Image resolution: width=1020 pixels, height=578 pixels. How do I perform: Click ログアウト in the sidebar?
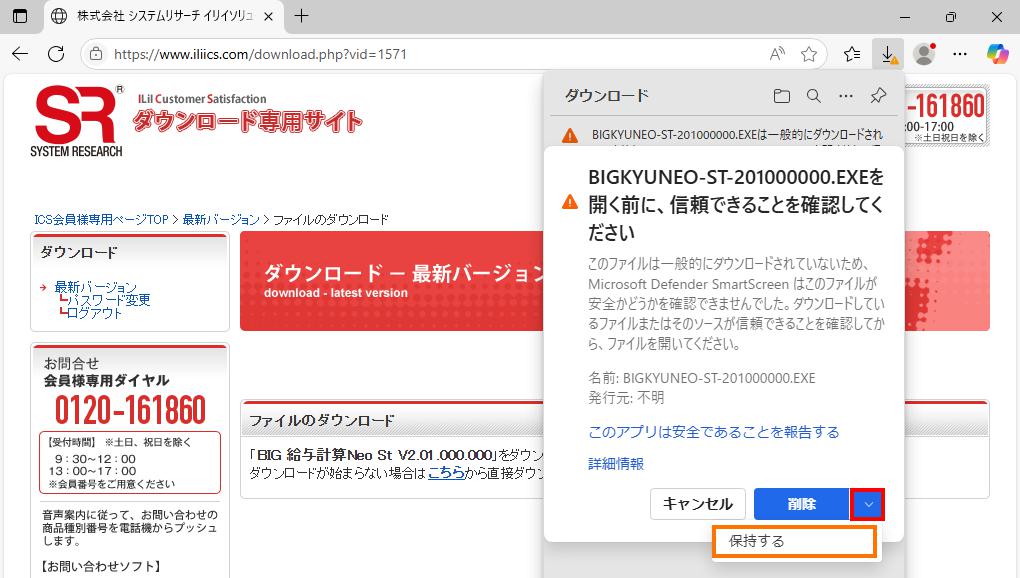(94, 313)
